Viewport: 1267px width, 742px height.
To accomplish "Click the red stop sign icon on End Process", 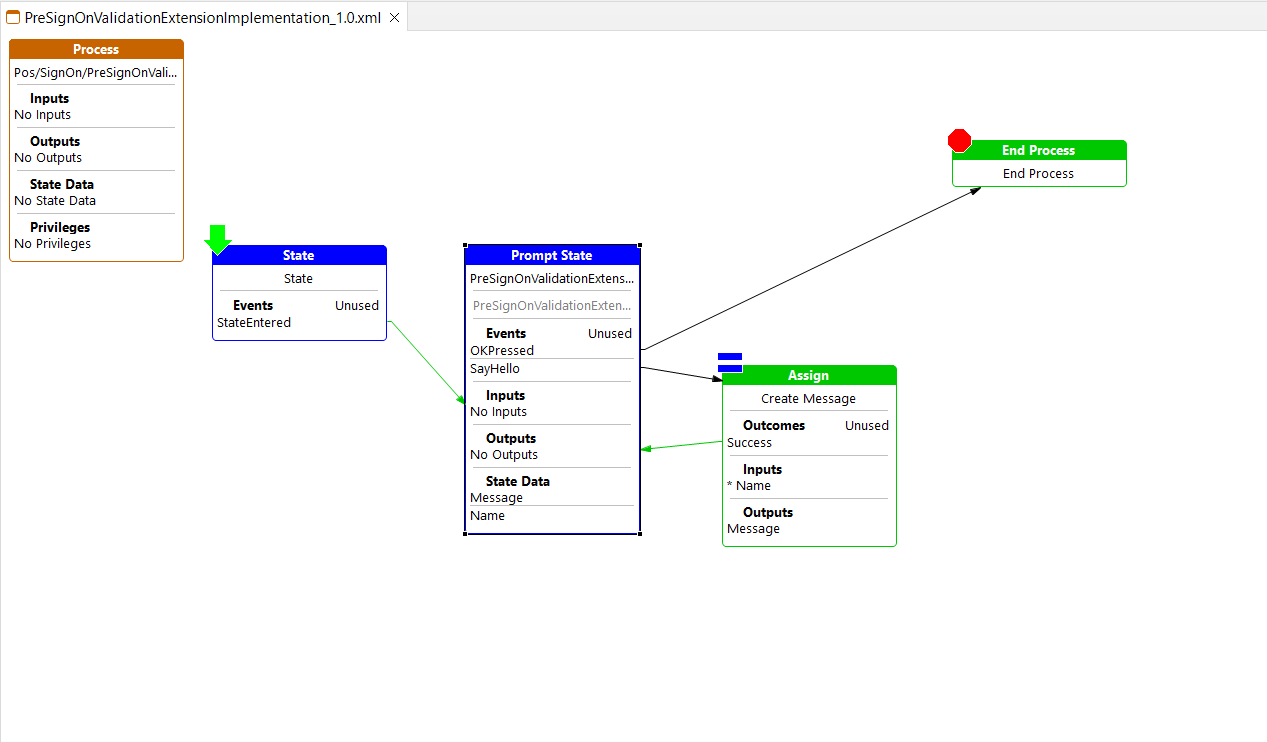I will [960, 140].
